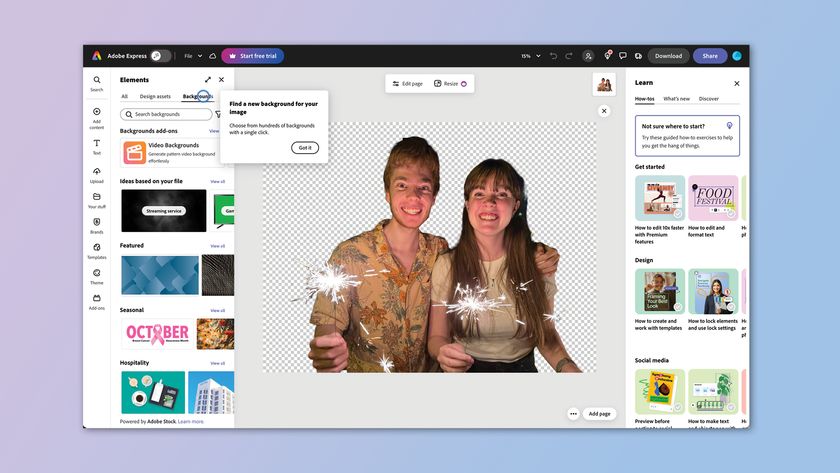Screen dimensions: 840x473
Task: Expand the File menu chevron
Action: pos(200,56)
